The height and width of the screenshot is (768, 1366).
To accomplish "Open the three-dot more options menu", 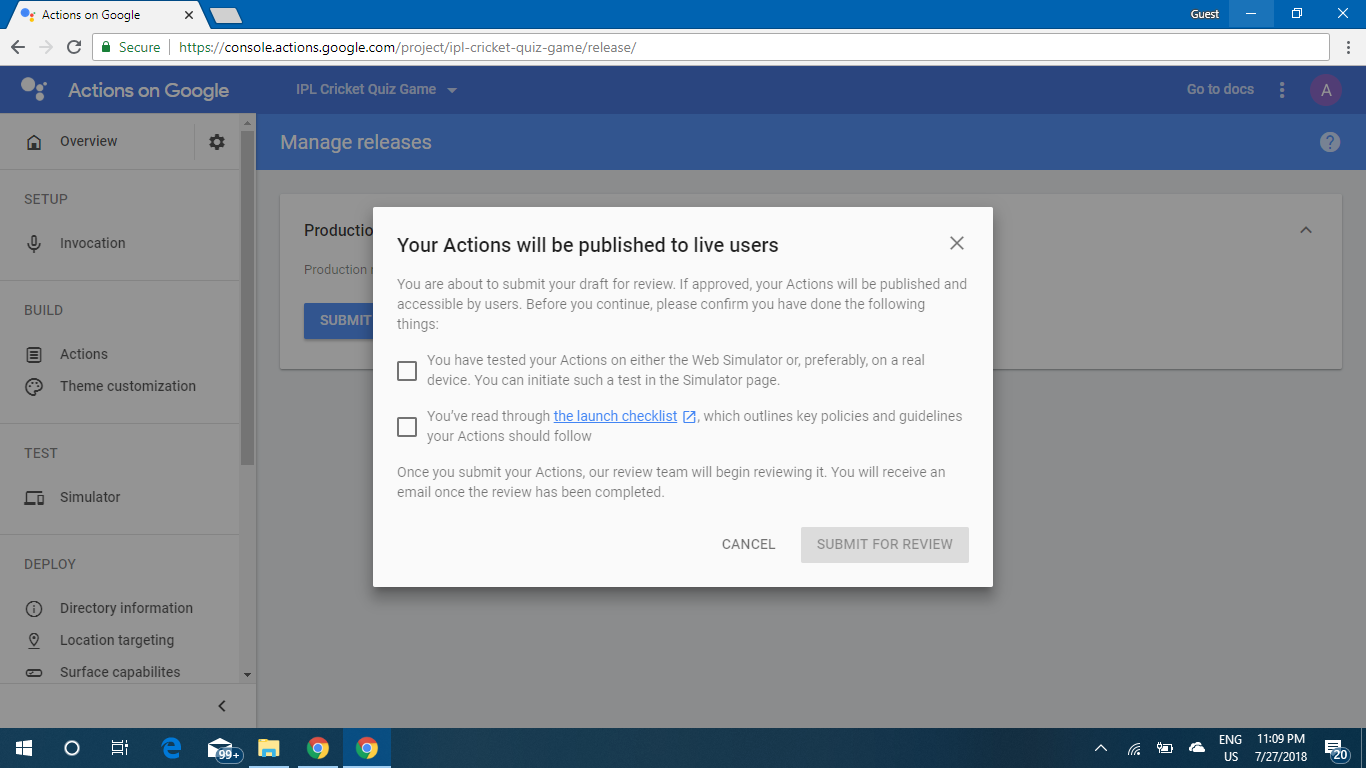I will click(x=1282, y=90).
